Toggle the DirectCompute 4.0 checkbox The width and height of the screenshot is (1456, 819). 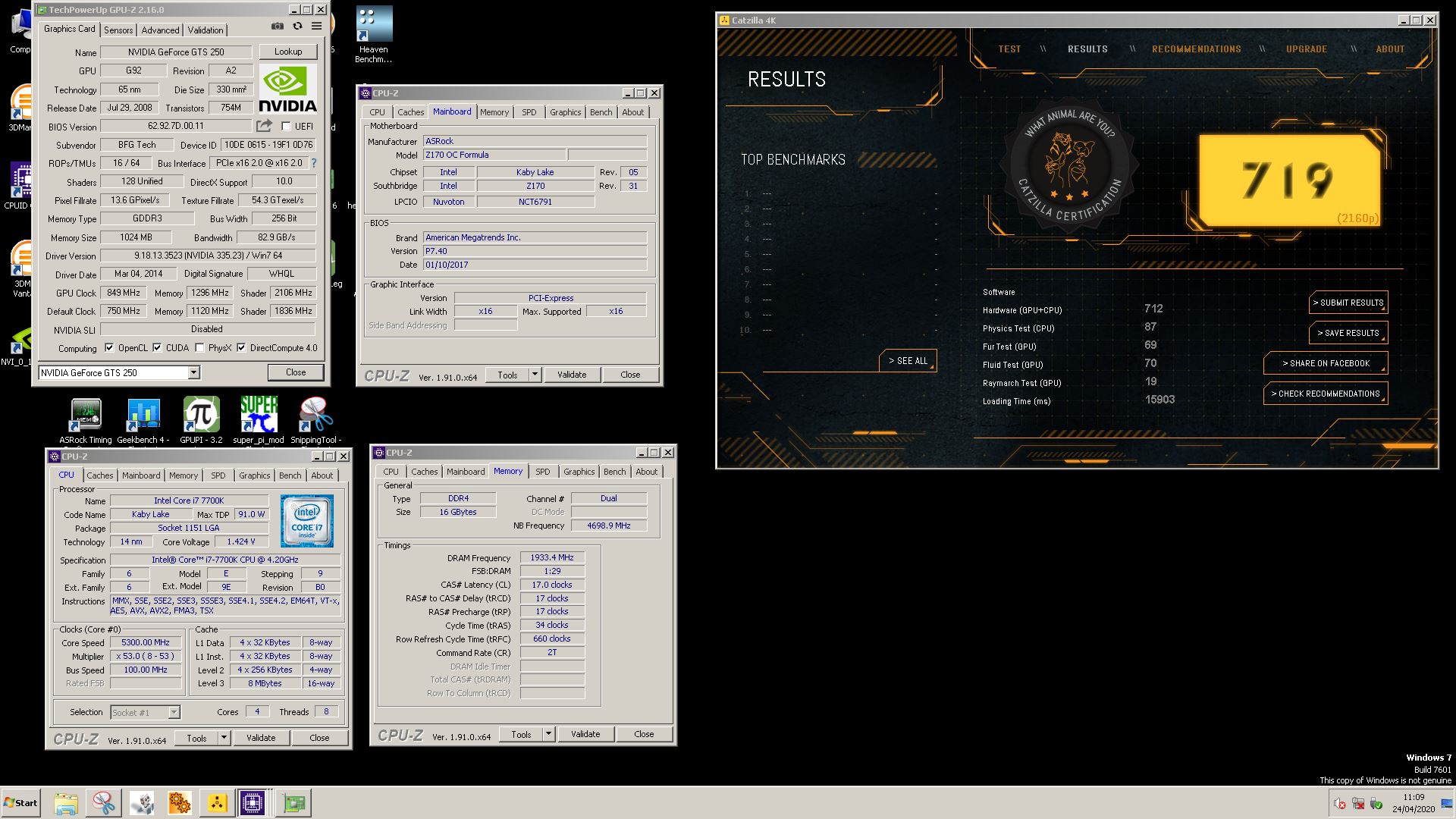point(241,348)
